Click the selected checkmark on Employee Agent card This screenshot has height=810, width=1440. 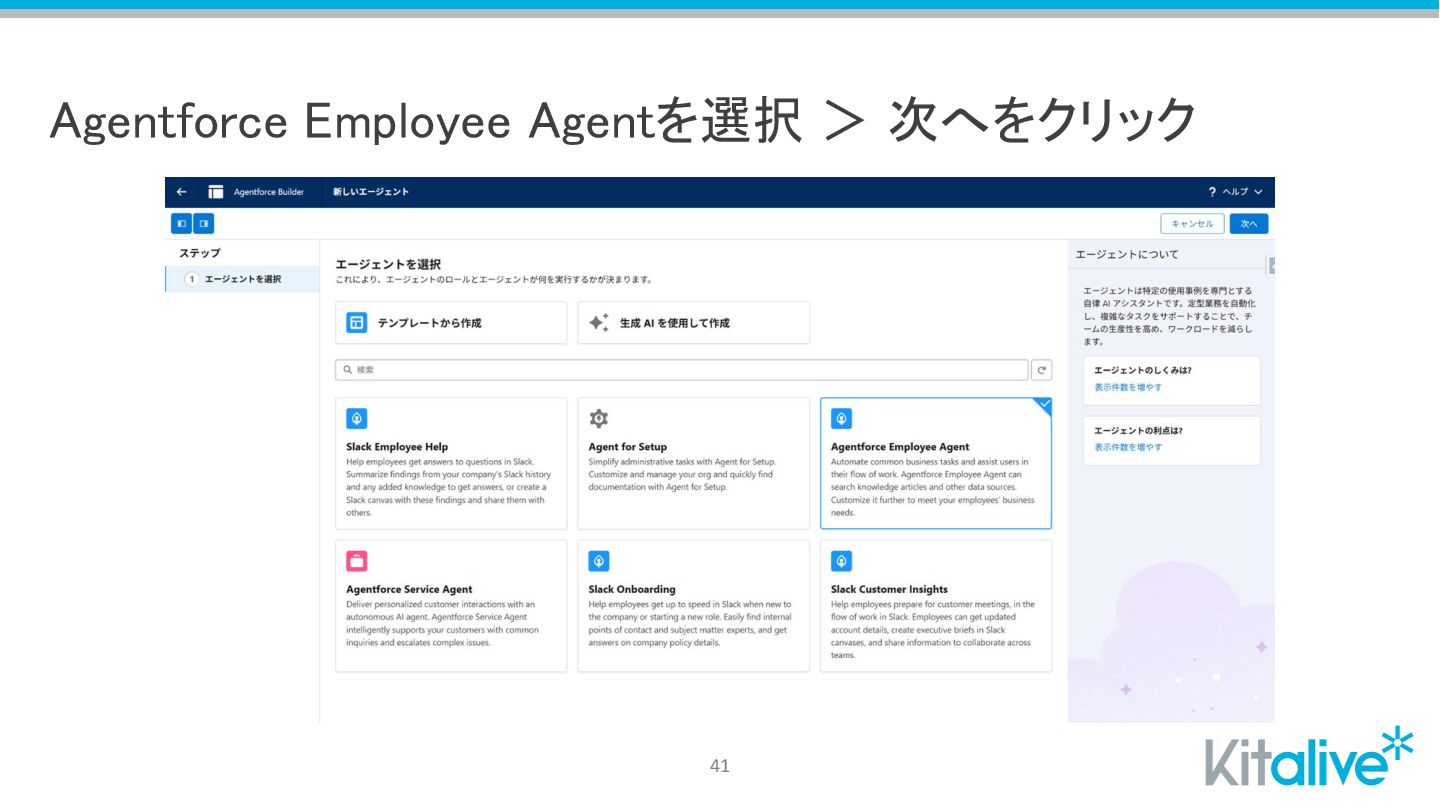1044,404
